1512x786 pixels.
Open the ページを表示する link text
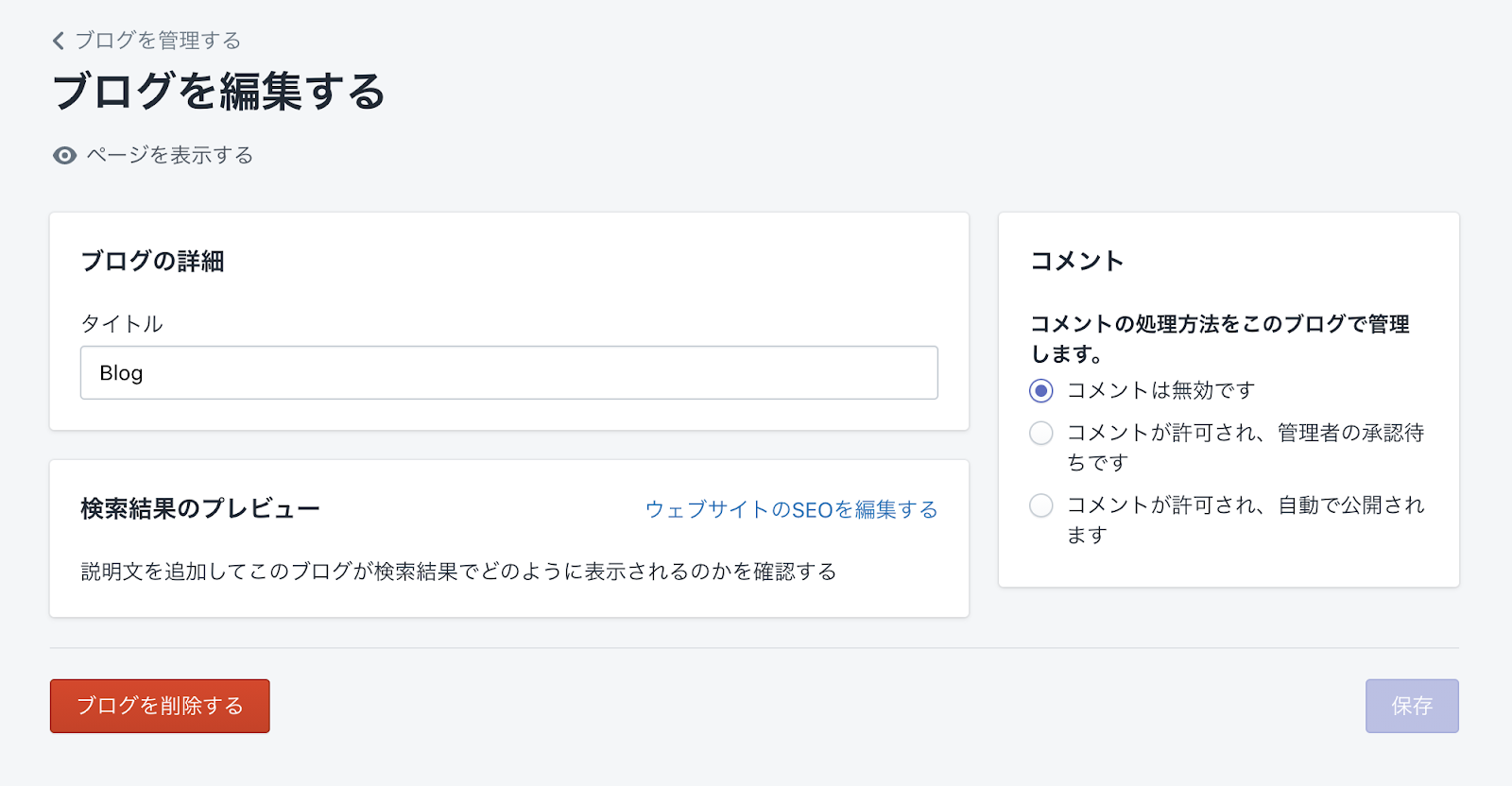point(170,155)
